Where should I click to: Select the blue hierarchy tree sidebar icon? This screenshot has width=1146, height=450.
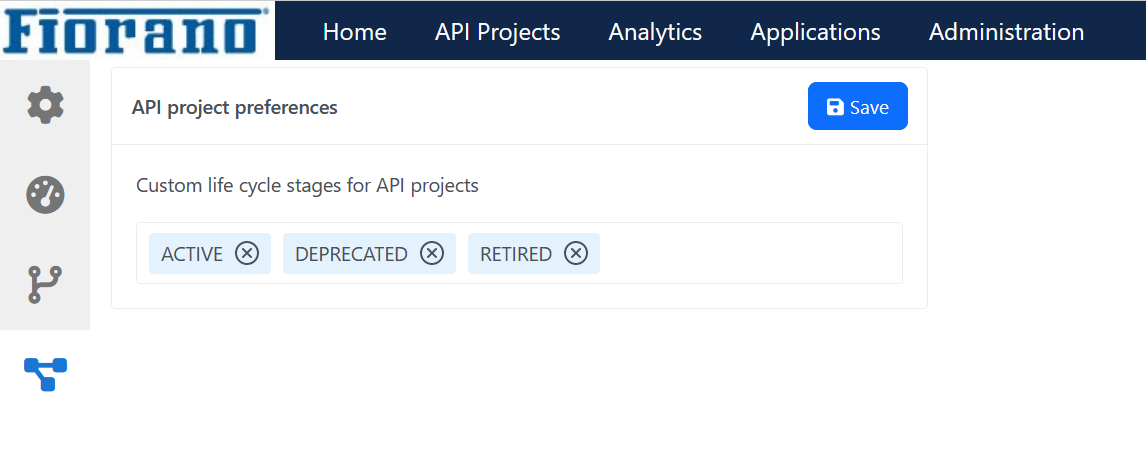(x=45, y=374)
